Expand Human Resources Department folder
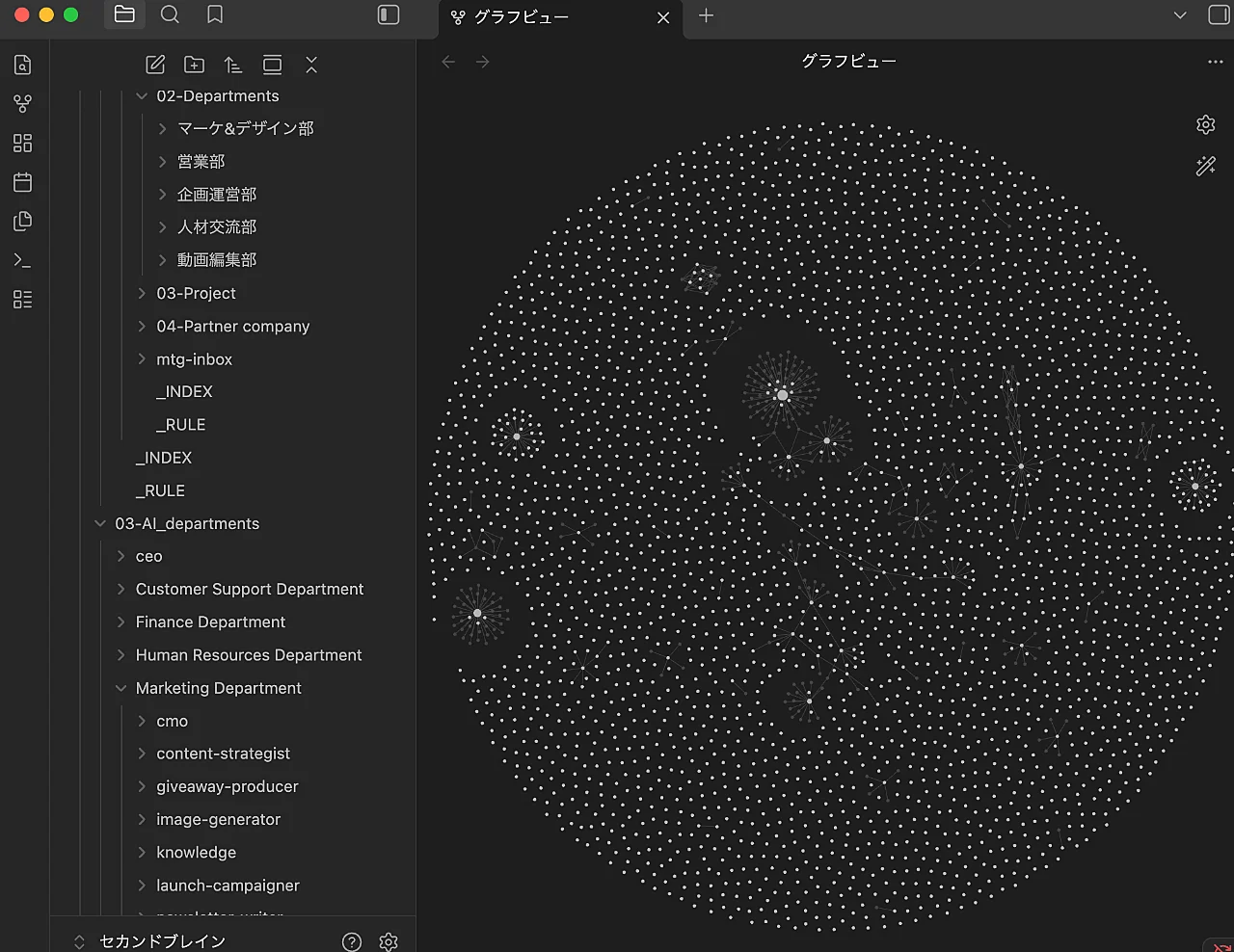 coord(121,655)
